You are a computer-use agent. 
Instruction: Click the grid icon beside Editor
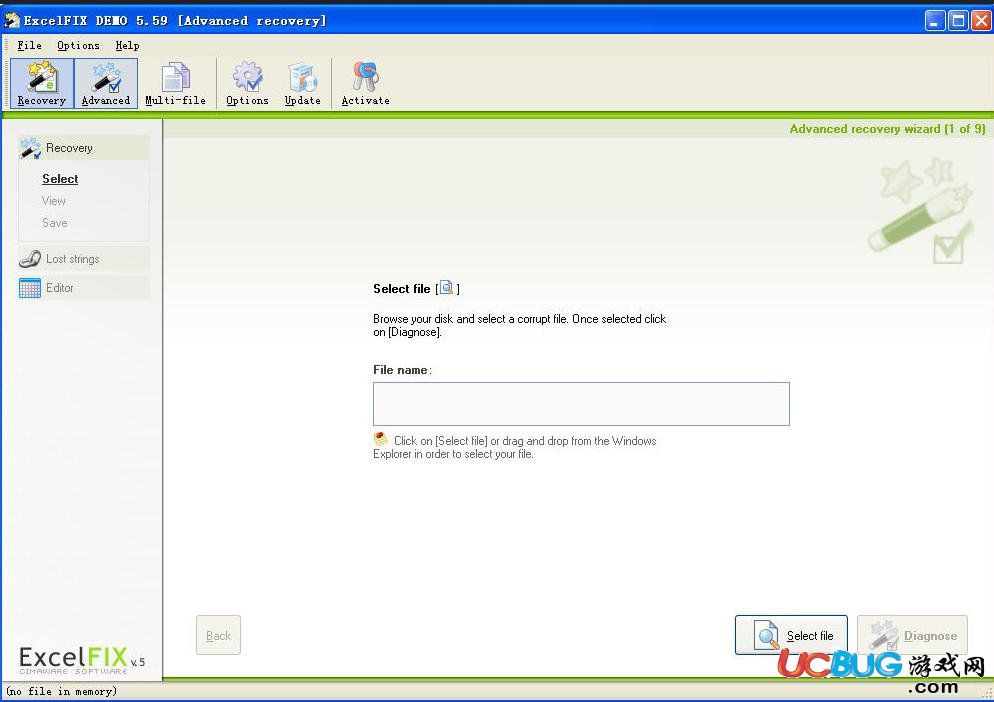[x=30, y=288]
